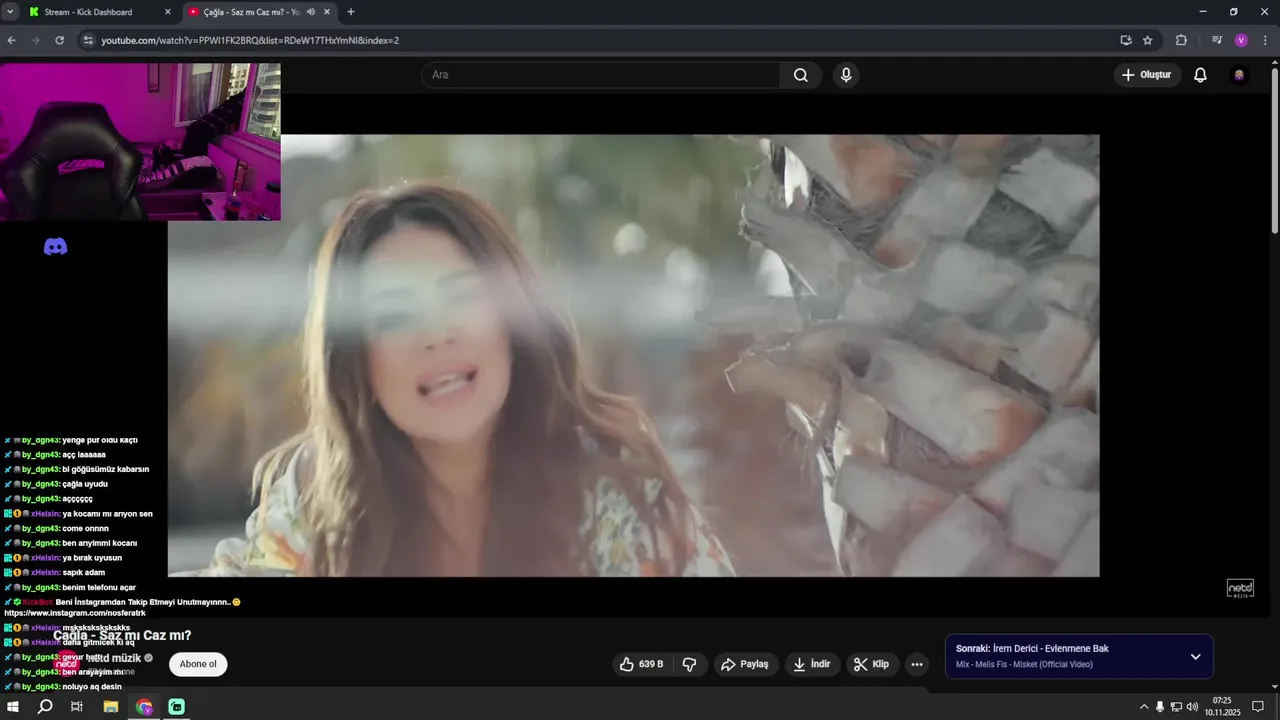Show hidden system tray icons

pos(1144,706)
